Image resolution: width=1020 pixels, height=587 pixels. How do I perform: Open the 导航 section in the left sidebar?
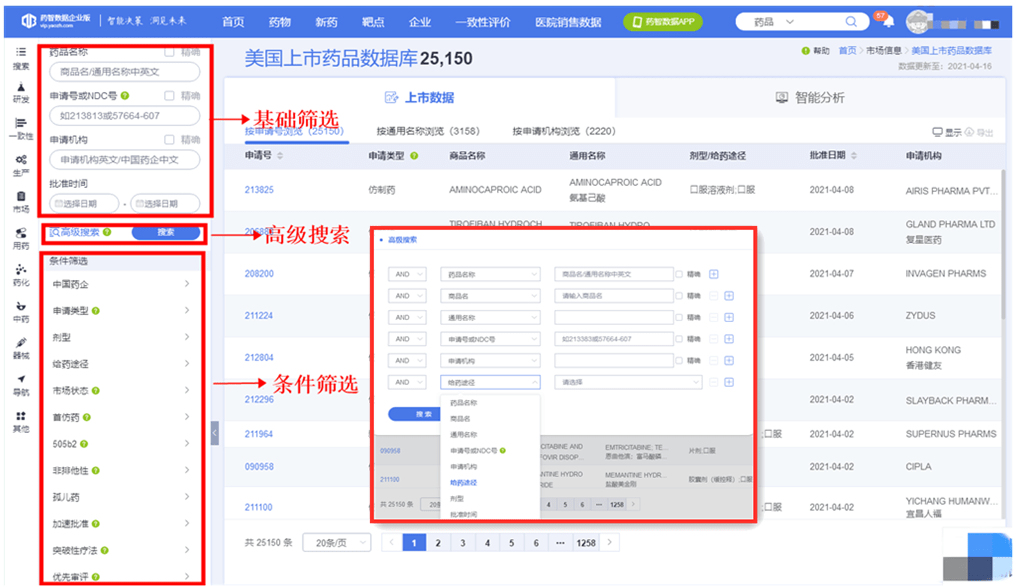21,385
